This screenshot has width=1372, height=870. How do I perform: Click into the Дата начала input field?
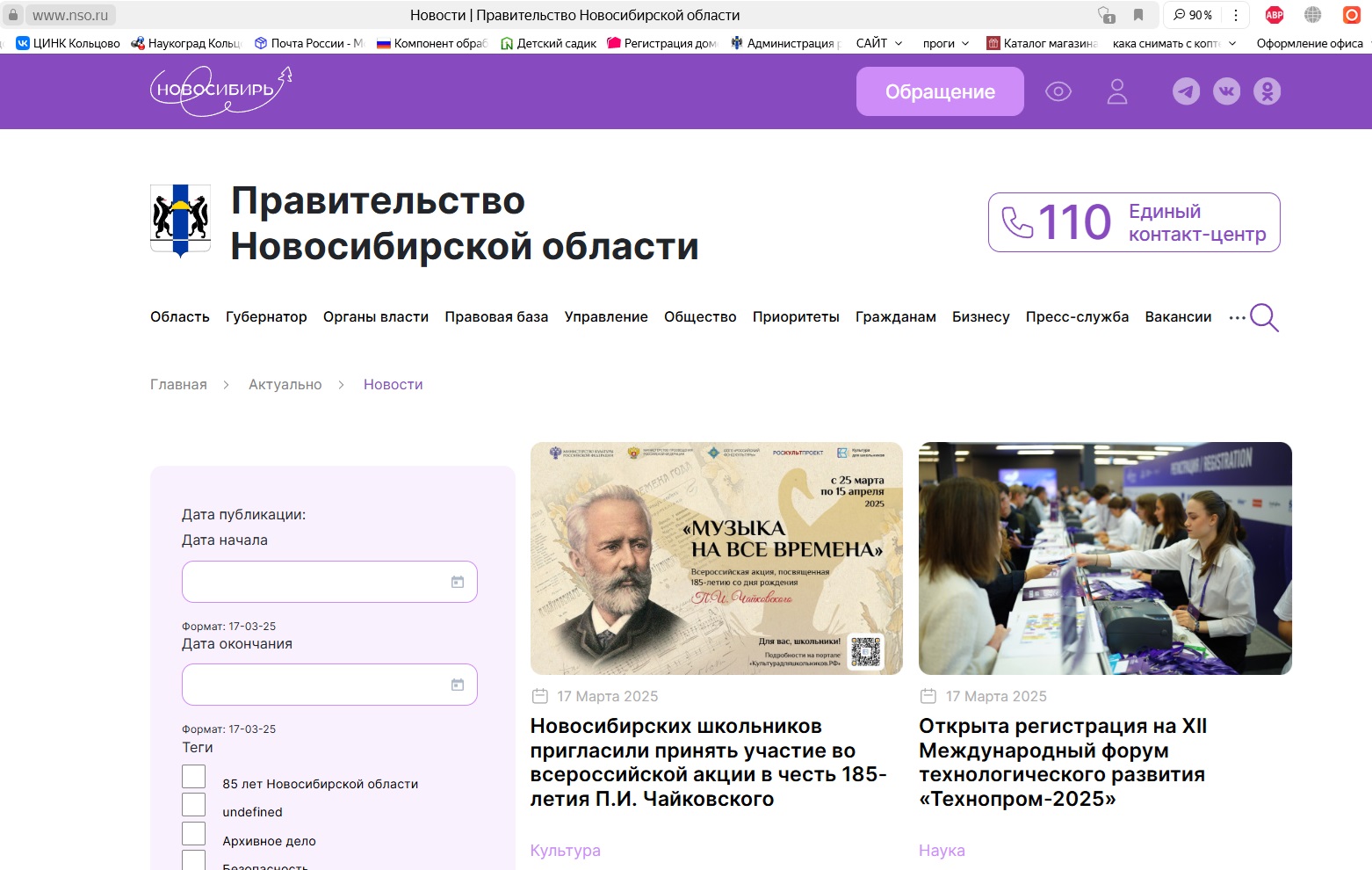click(x=329, y=582)
